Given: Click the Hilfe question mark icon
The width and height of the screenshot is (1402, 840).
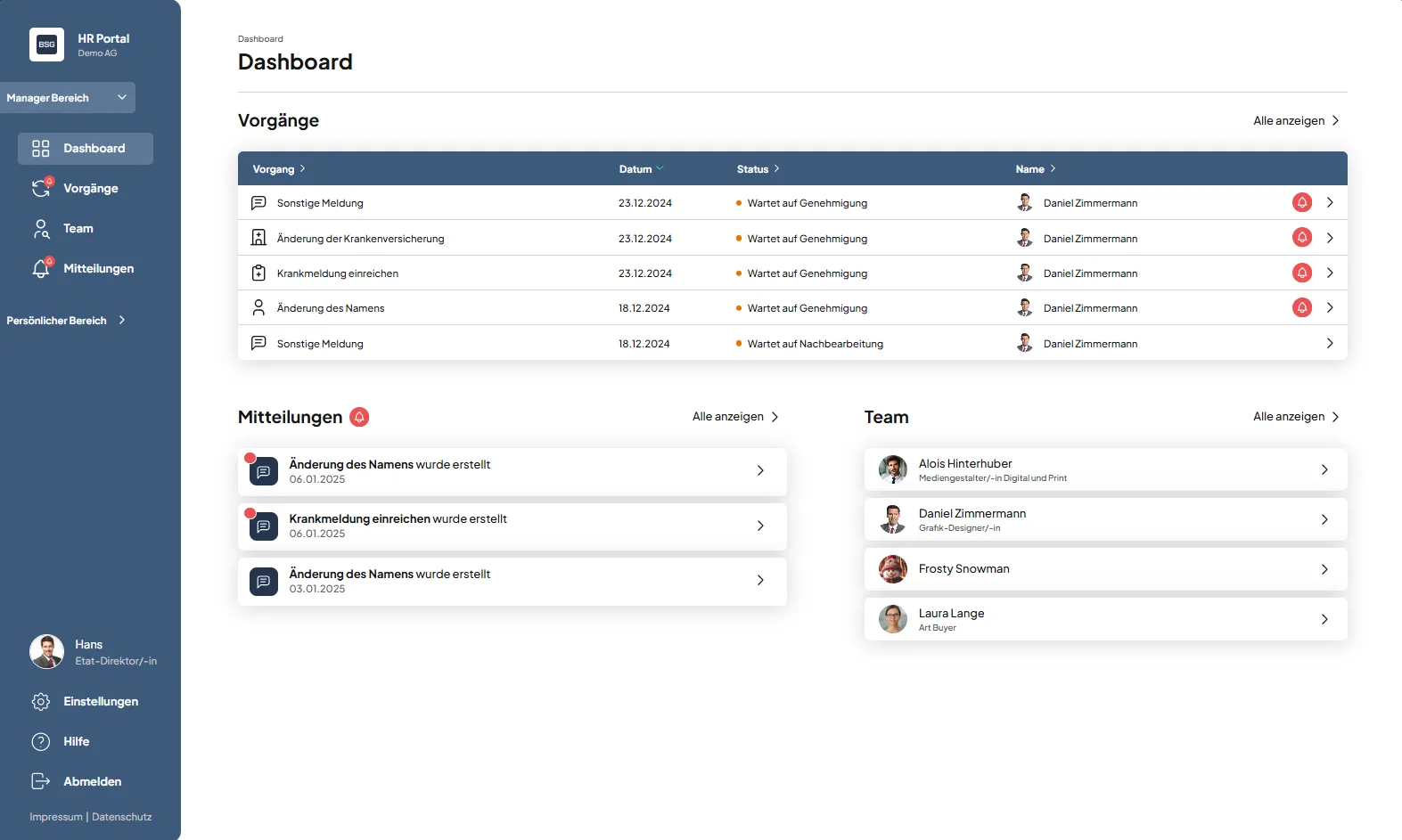Looking at the screenshot, I should pyautogui.click(x=41, y=742).
